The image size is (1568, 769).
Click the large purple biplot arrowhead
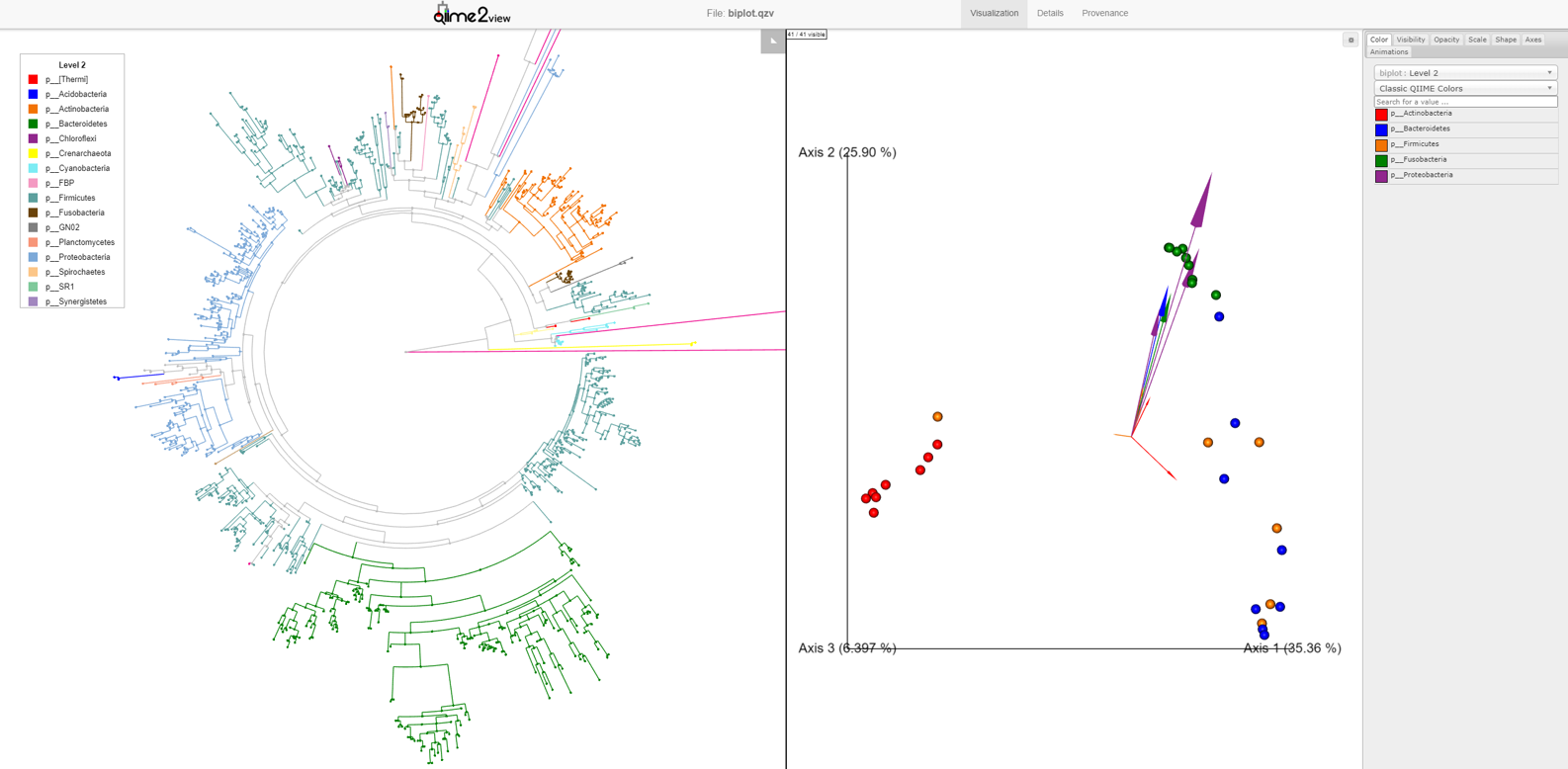1201,201
